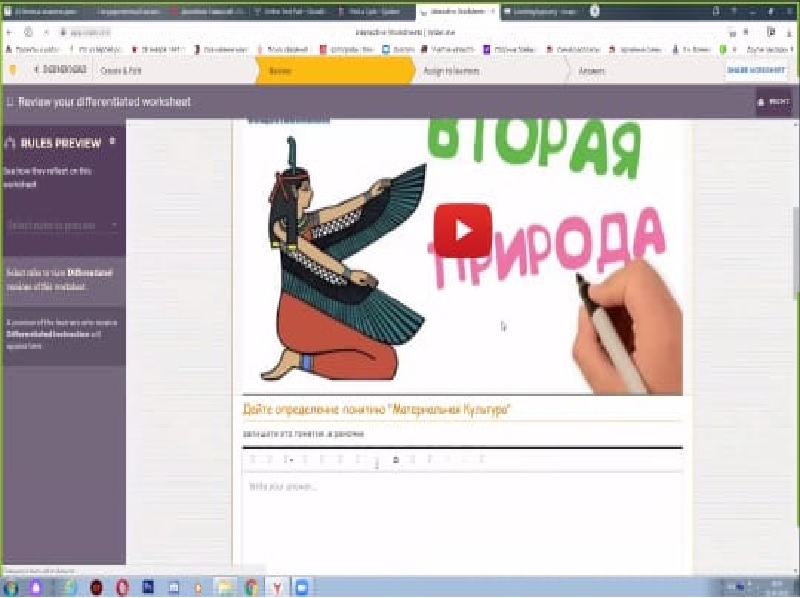Play the embedded YouTube video

point(463,230)
